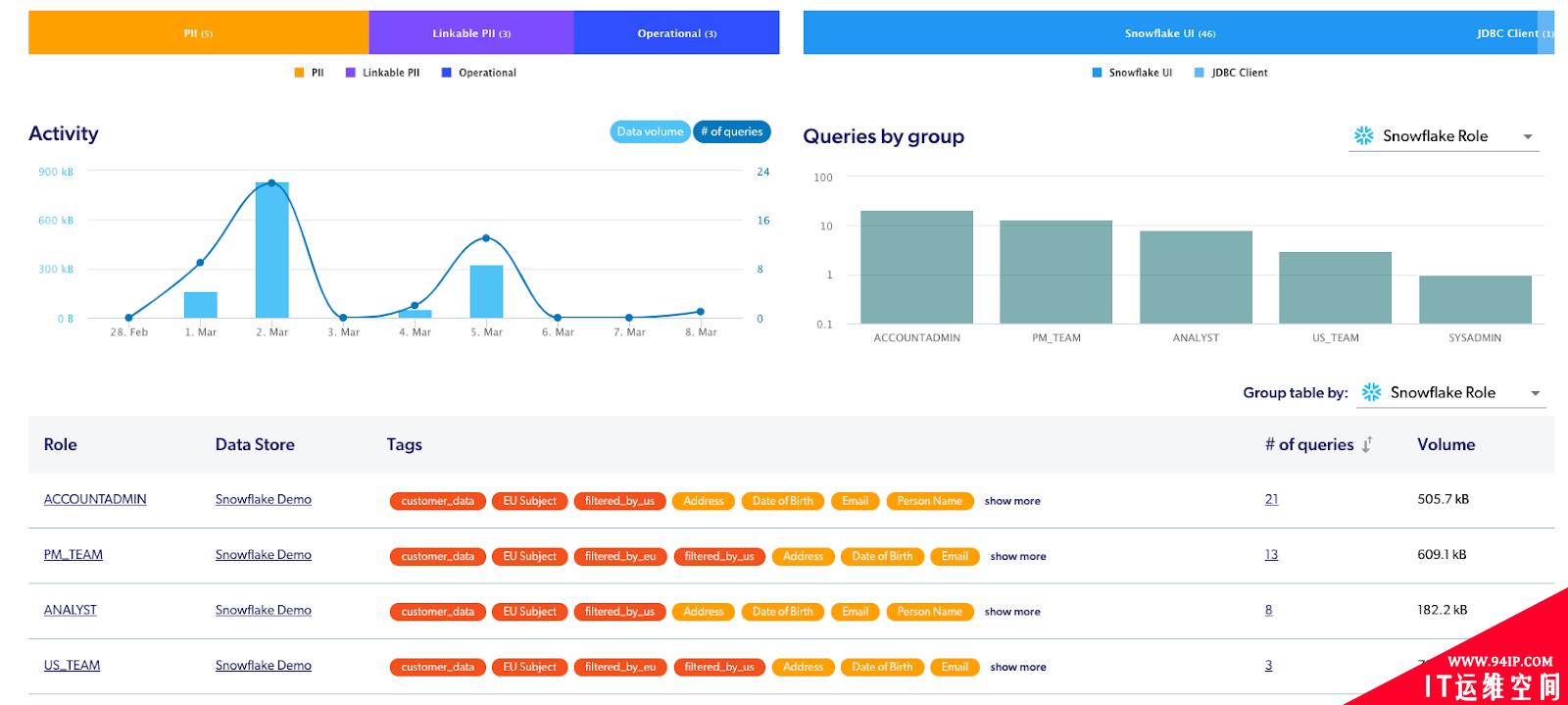Open Snowflake Demo data store in US_TEAM row
Screen dimensions: 1568x705
tap(264, 665)
